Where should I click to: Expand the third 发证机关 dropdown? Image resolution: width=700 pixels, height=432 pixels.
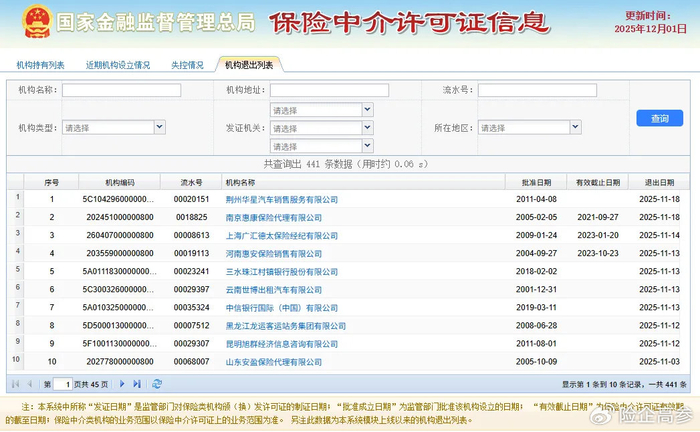point(321,146)
